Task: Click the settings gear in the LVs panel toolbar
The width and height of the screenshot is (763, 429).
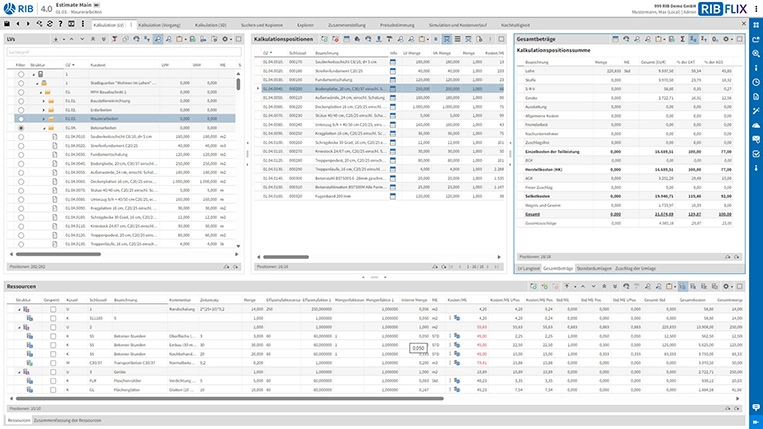Action: [225, 39]
